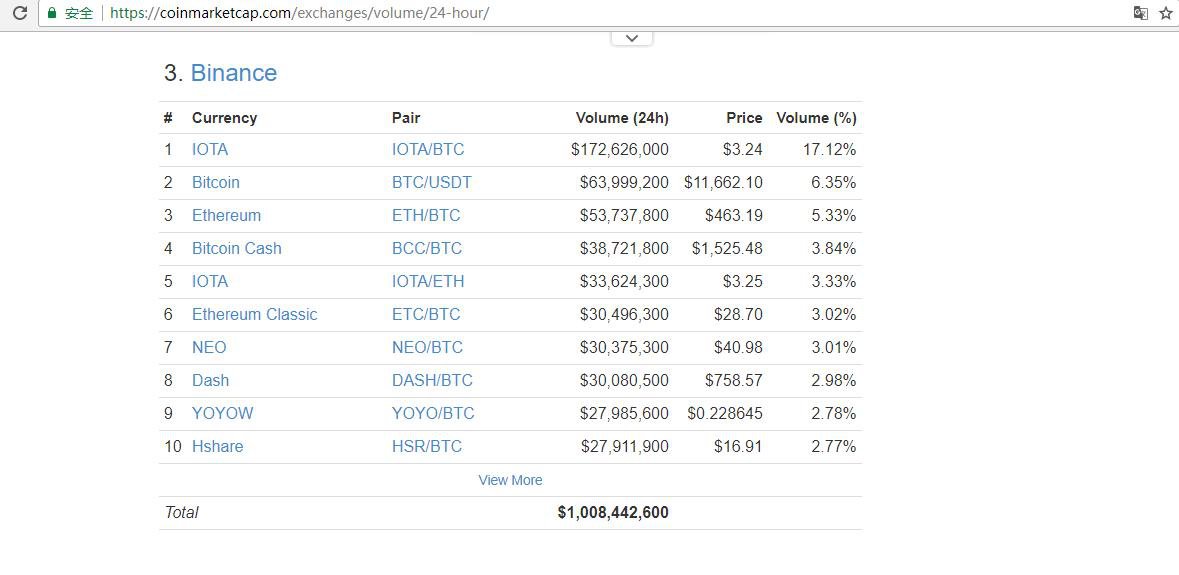The image size is (1179, 575).
Task: Open the HSR/BTC pair link
Action: (426, 446)
